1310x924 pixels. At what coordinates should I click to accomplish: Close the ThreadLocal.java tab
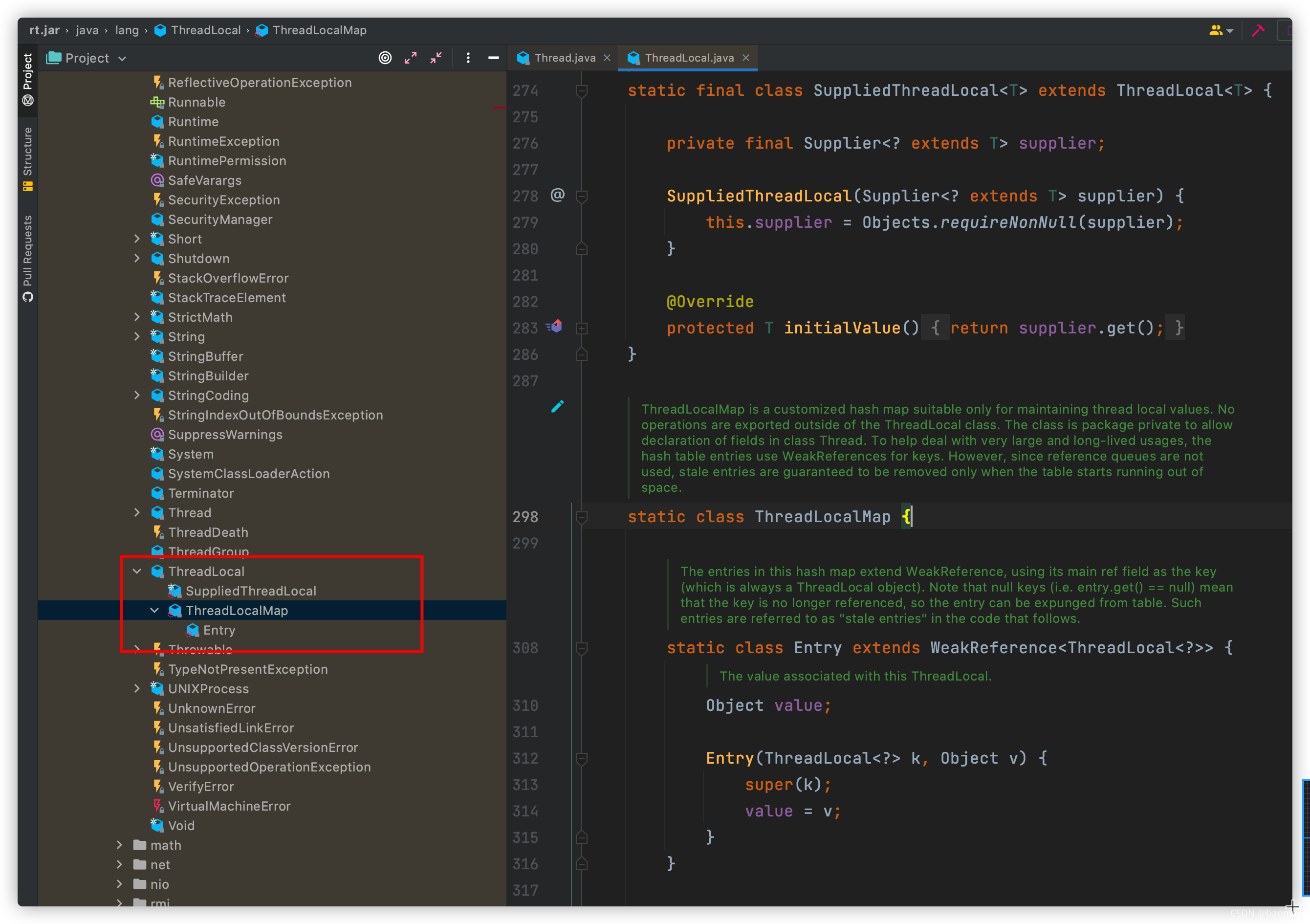pyautogui.click(x=746, y=58)
